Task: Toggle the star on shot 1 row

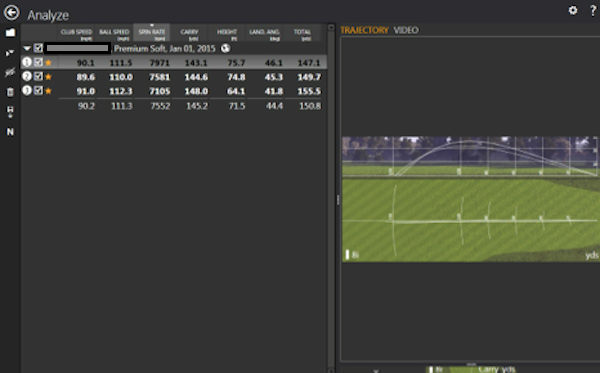Action: (x=49, y=63)
